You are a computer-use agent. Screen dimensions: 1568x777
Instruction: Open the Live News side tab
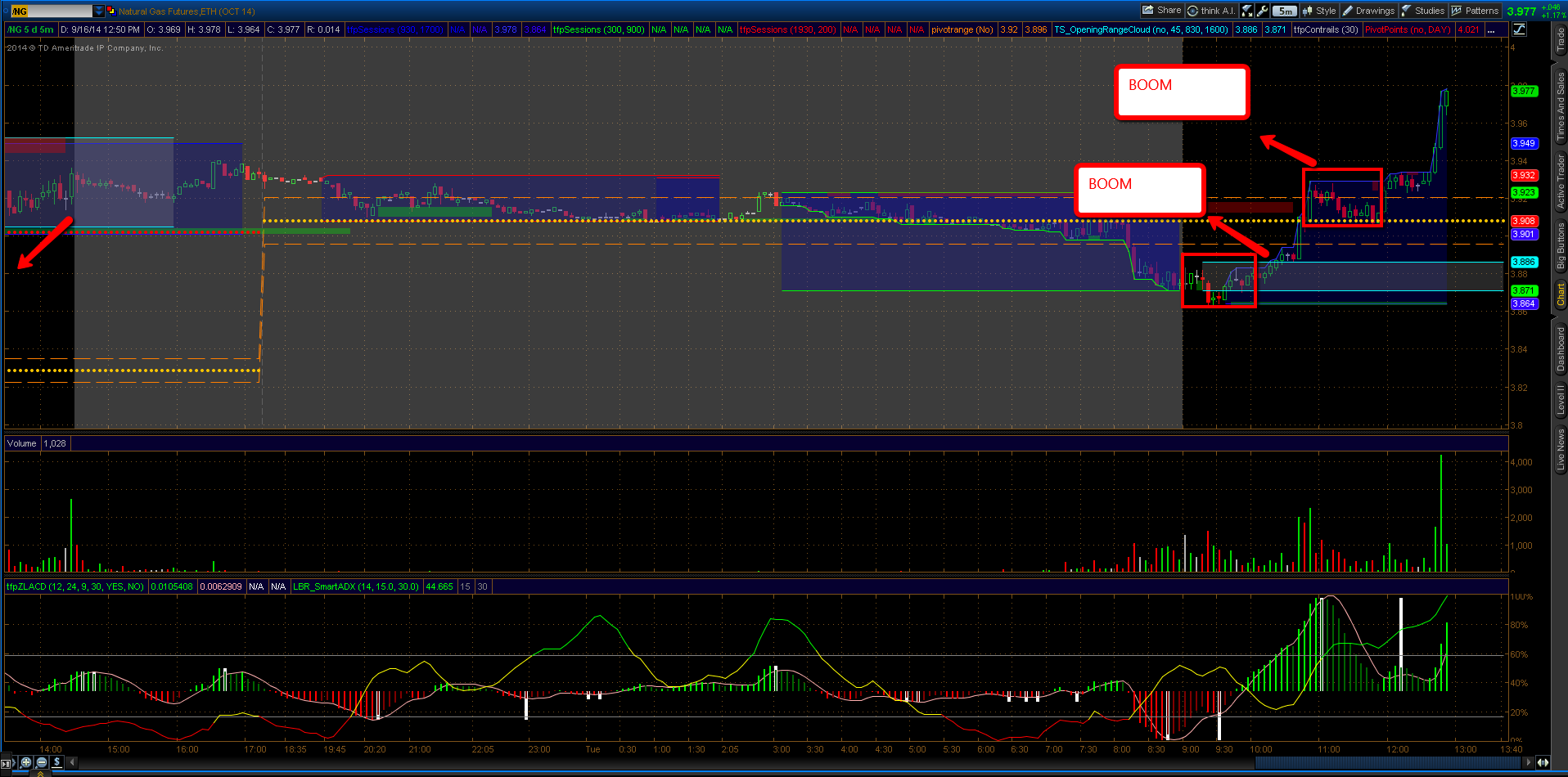click(x=1560, y=449)
